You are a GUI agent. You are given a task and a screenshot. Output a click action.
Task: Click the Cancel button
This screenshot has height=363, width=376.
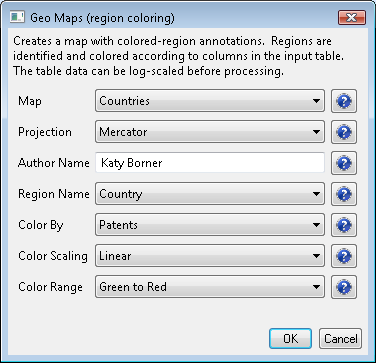pyautogui.click(x=340, y=339)
